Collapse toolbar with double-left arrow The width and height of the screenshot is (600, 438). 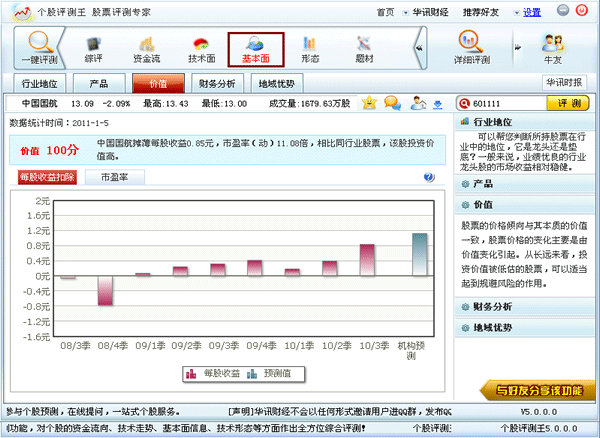419,48
